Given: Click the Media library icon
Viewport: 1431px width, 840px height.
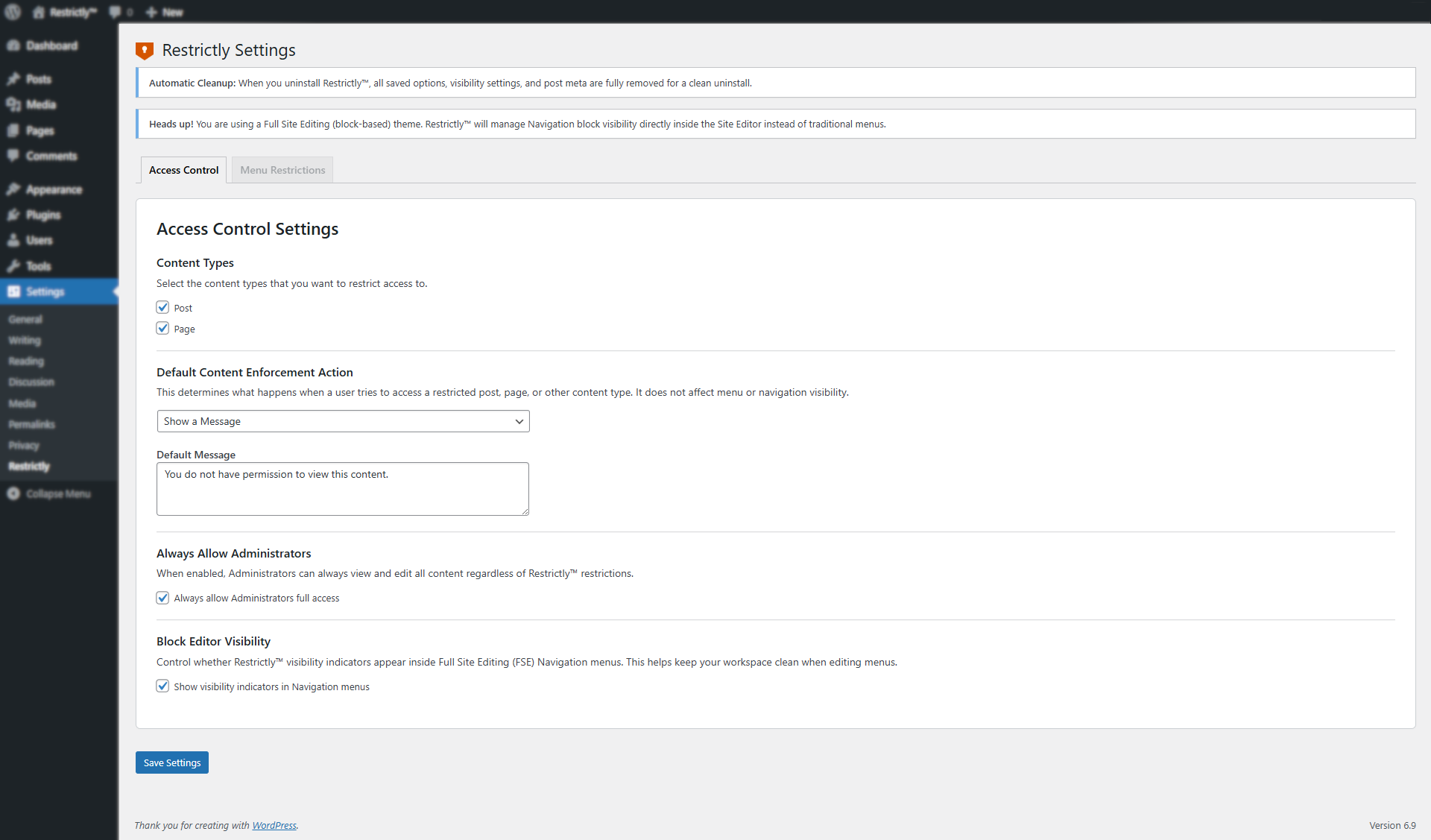Looking at the screenshot, I should [13, 104].
